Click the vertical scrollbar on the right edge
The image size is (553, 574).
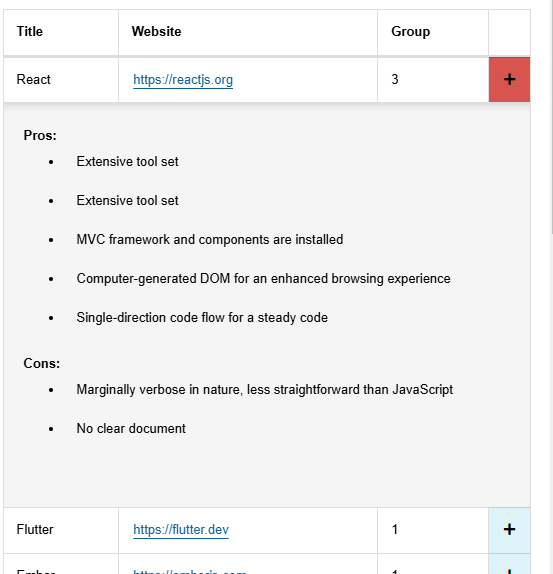click(x=552, y=117)
